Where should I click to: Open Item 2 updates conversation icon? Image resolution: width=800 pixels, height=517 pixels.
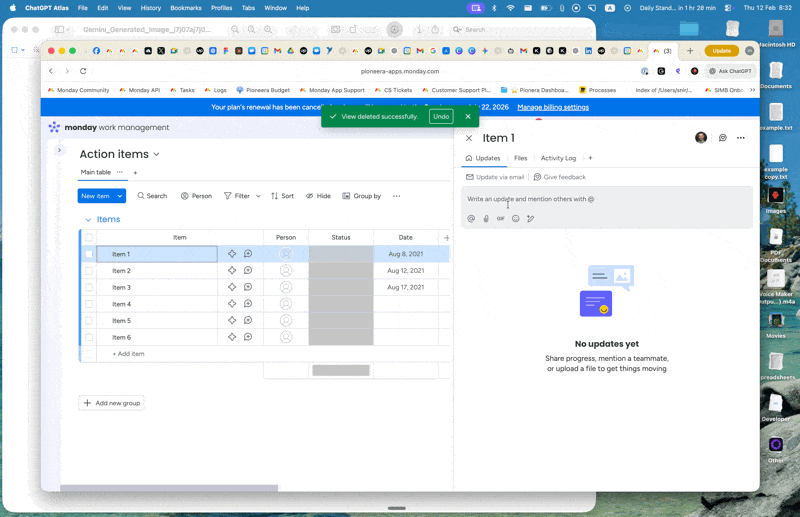point(248,270)
